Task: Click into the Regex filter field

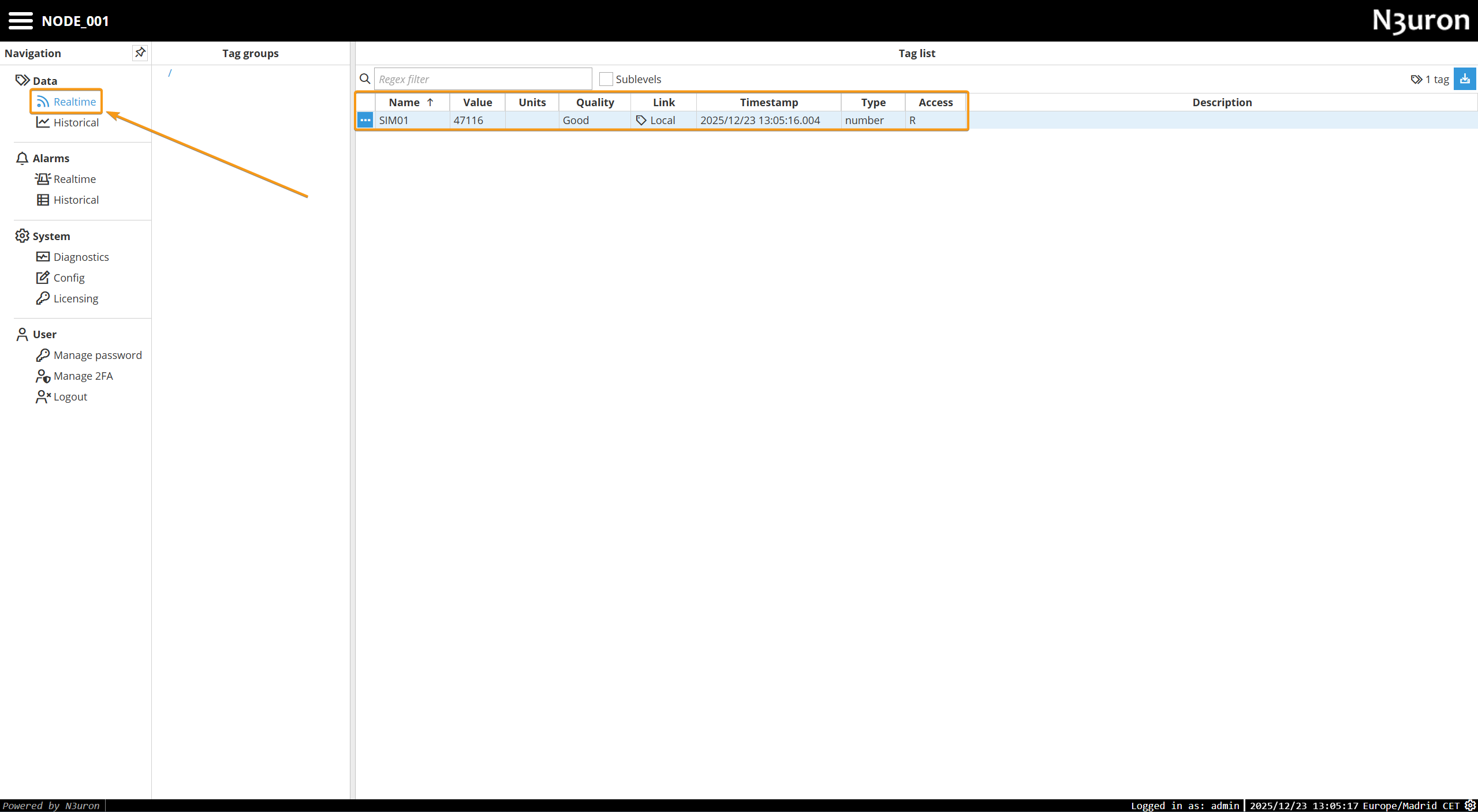Action: 483,79
